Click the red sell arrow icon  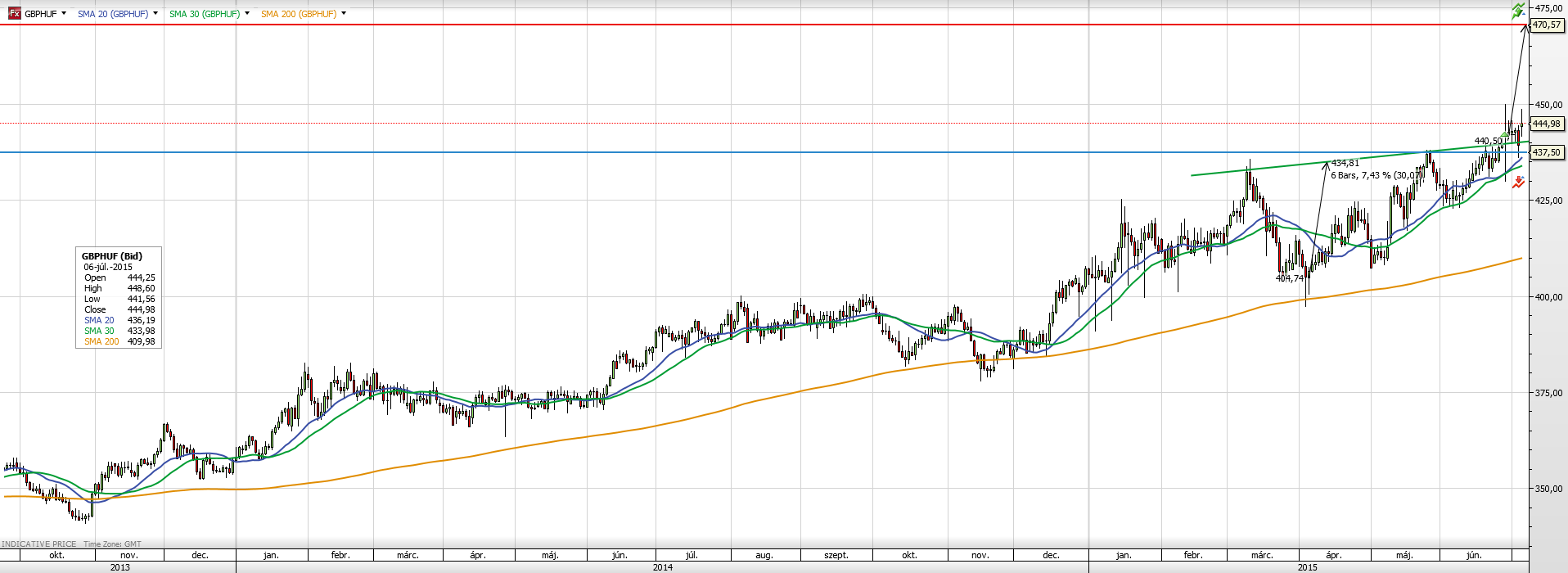coord(1518,183)
